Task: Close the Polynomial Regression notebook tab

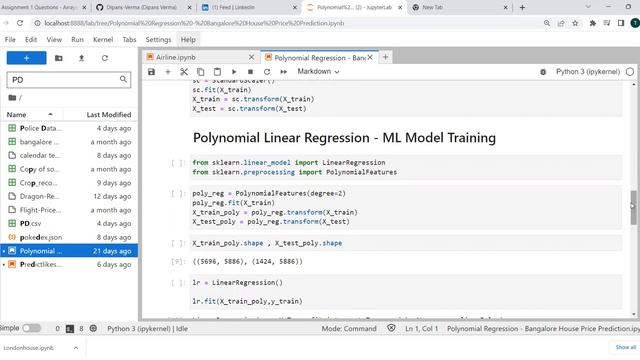Action: click(370, 58)
